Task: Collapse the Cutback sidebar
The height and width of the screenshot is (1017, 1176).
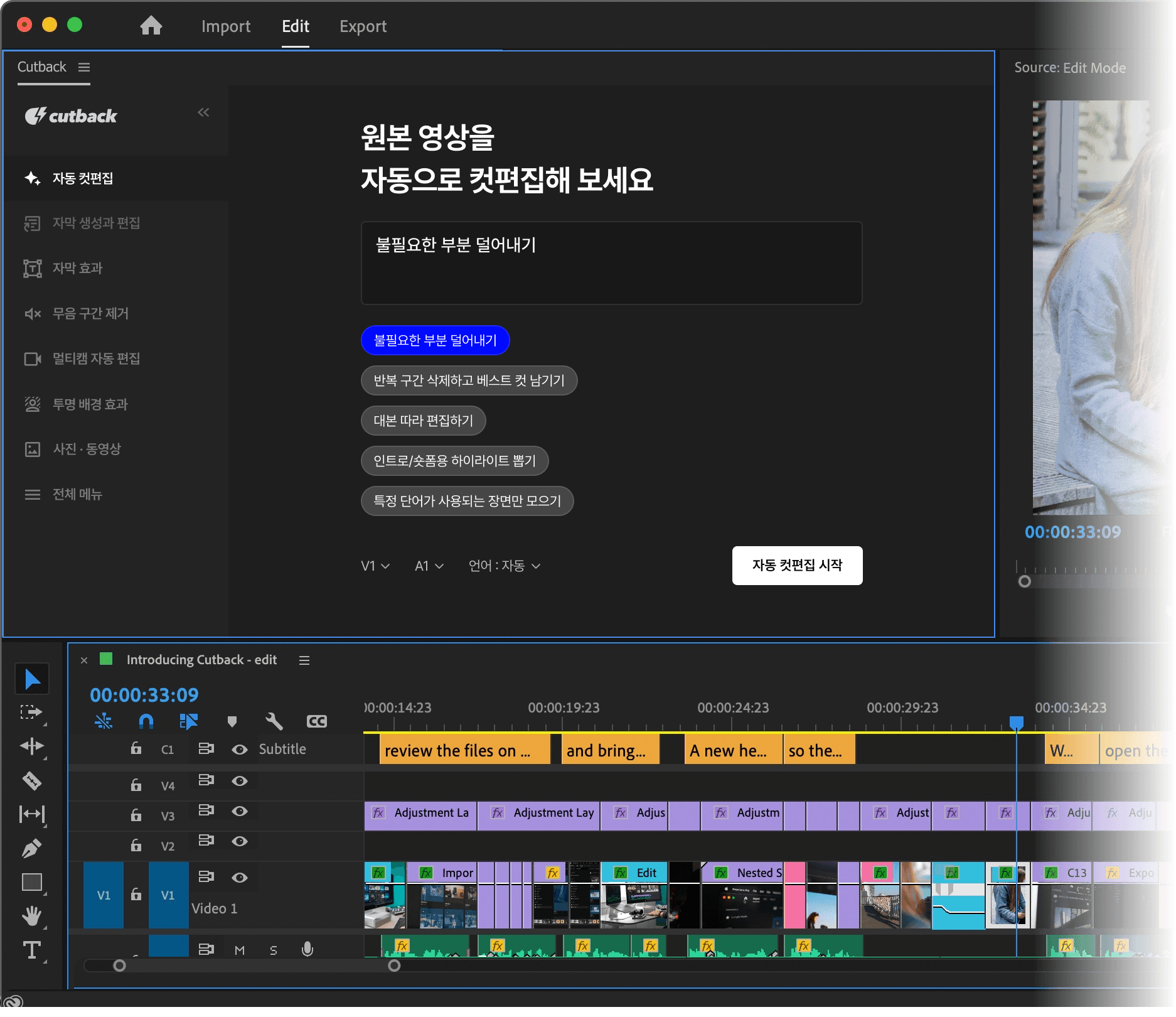Action: tap(203, 112)
